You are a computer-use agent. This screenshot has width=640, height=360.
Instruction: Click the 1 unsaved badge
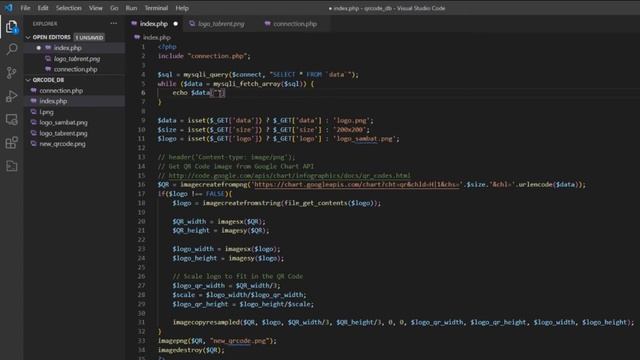tap(89, 37)
